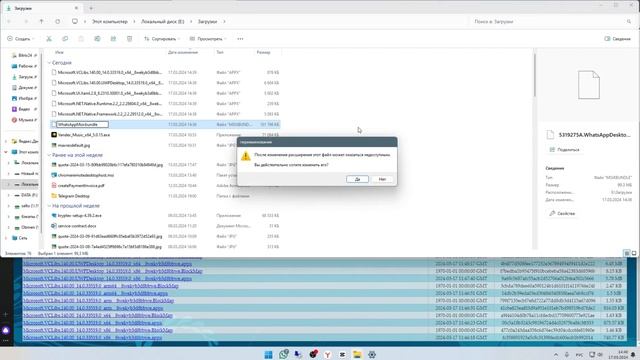Open Музыка in quick access sidebar
Screen dimensions: 640x360
click(24, 120)
